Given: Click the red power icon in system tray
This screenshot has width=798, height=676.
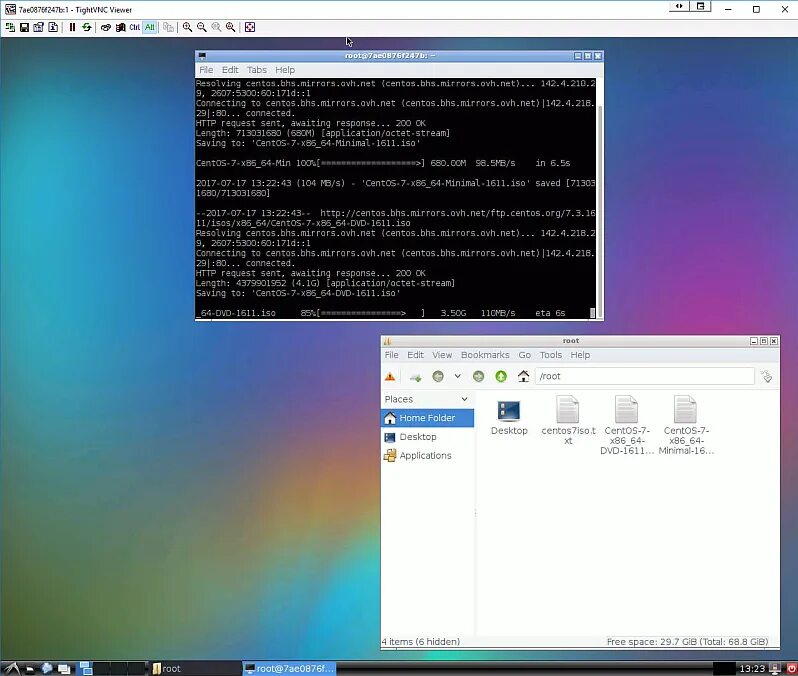Looking at the screenshot, I should pos(792,668).
